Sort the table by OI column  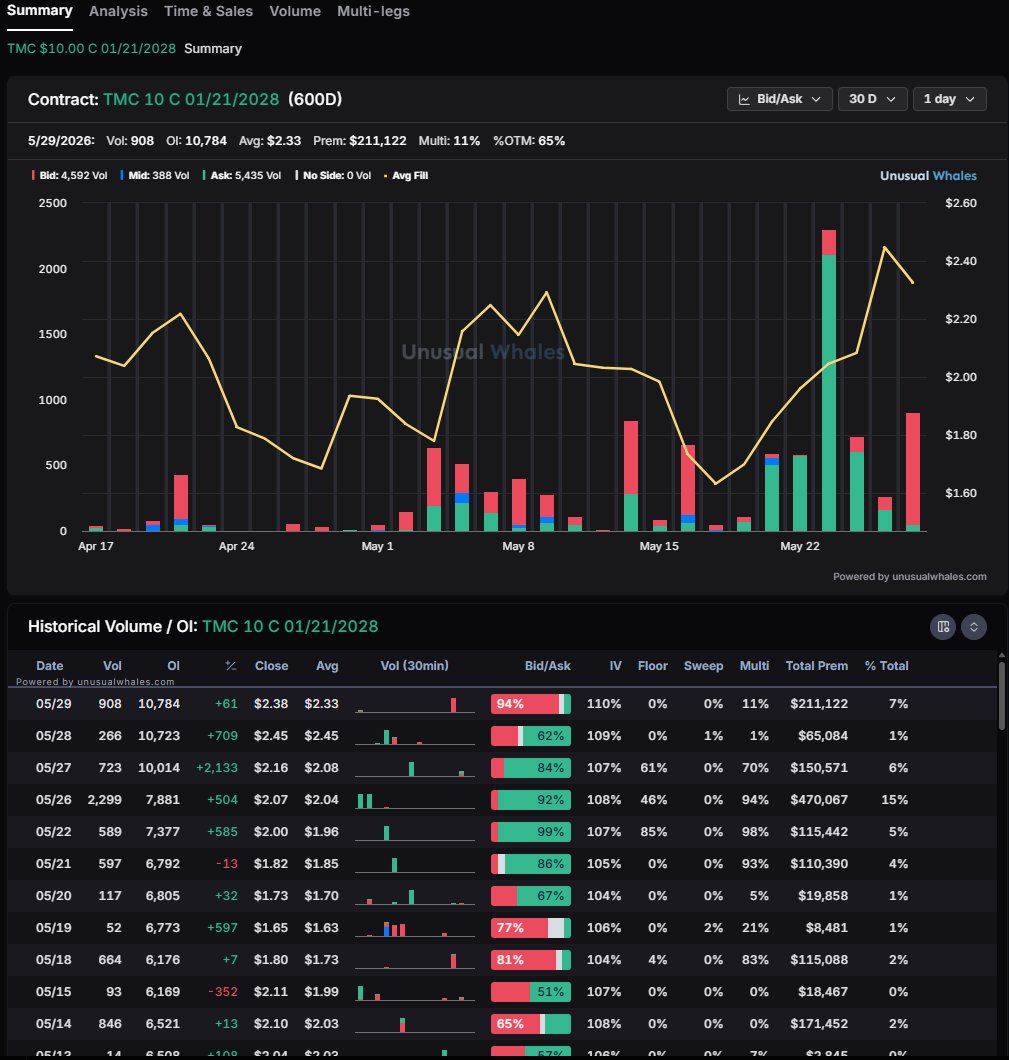(173, 666)
